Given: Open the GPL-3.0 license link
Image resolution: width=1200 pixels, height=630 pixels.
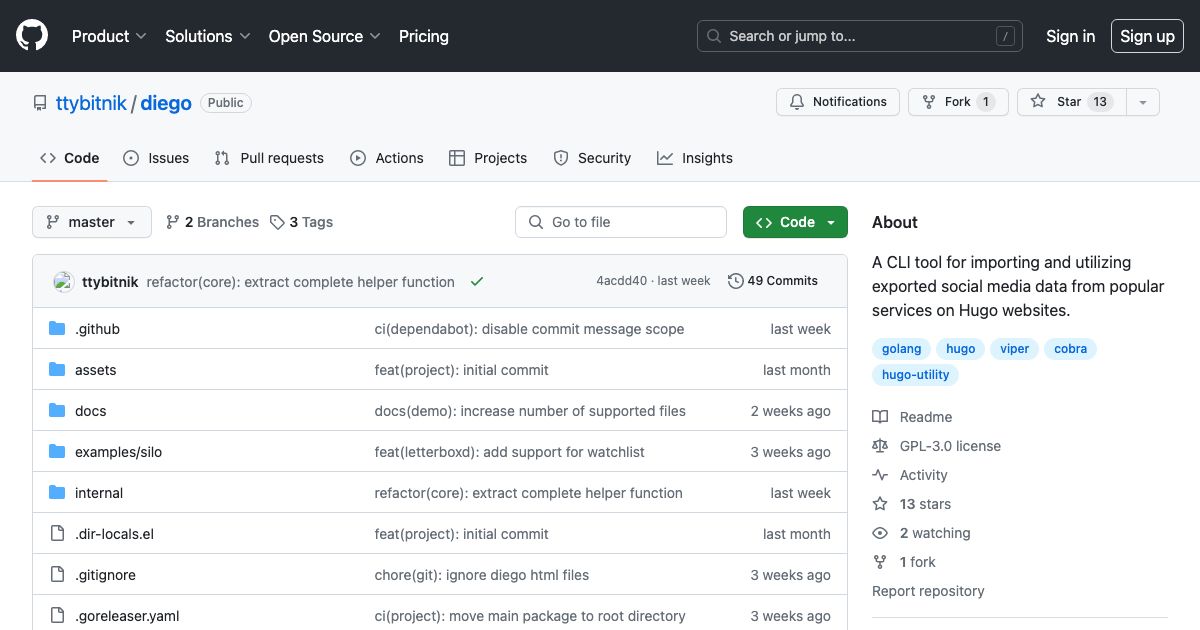Looking at the screenshot, I should (950, 445).
